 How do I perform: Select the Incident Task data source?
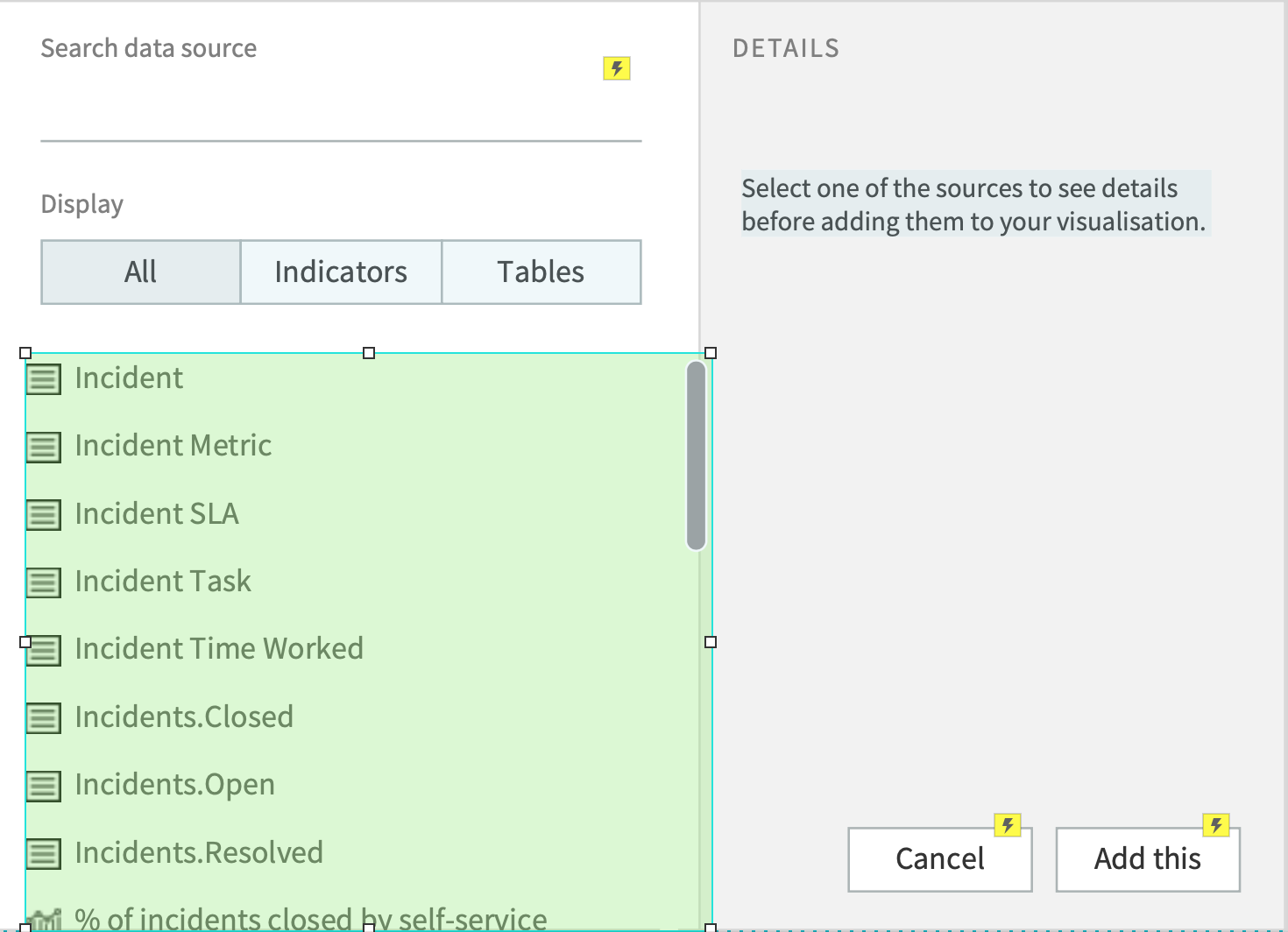click(x=163, y=582)
